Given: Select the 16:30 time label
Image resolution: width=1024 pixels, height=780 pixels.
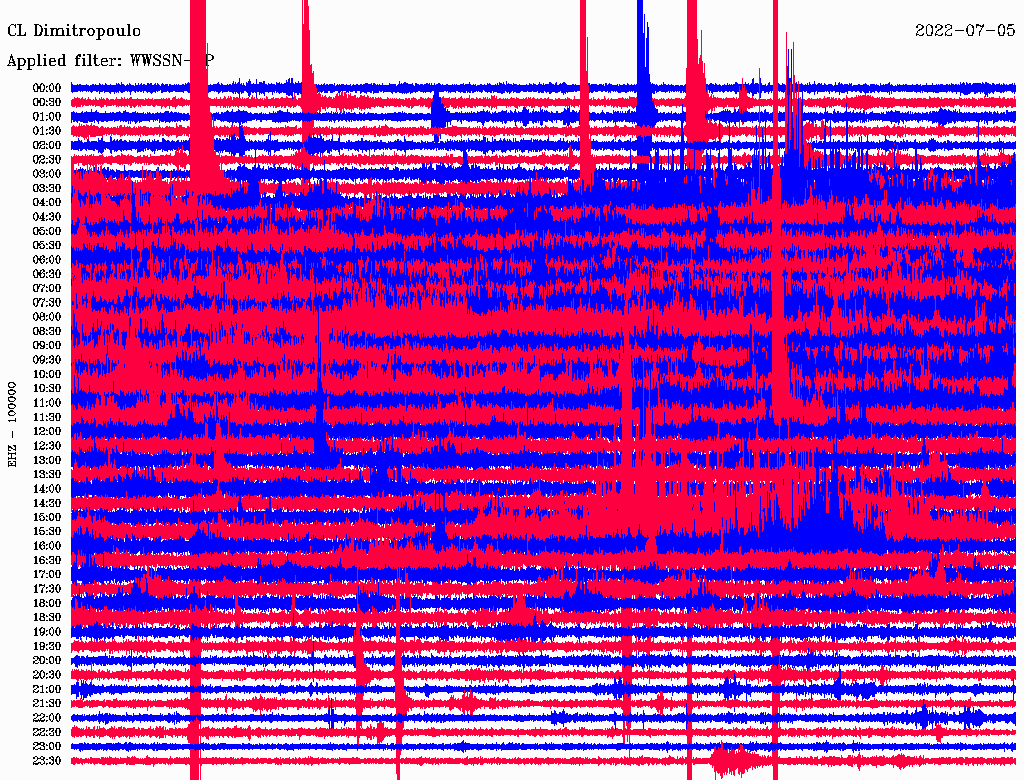Looking at the screenshot, I should pyautogui.click(x=47, y=560).
